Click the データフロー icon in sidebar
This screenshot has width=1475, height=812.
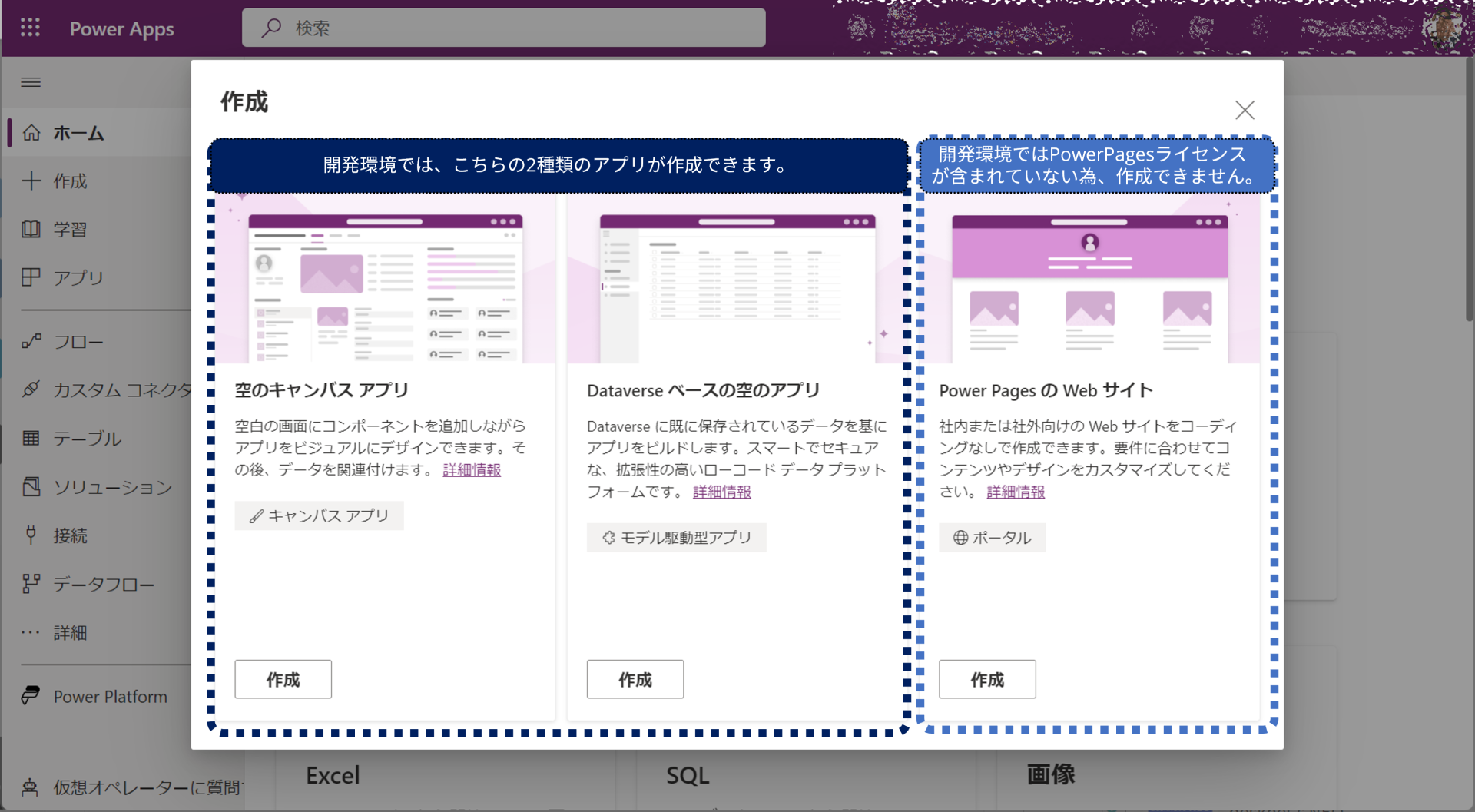pos(31,584)
